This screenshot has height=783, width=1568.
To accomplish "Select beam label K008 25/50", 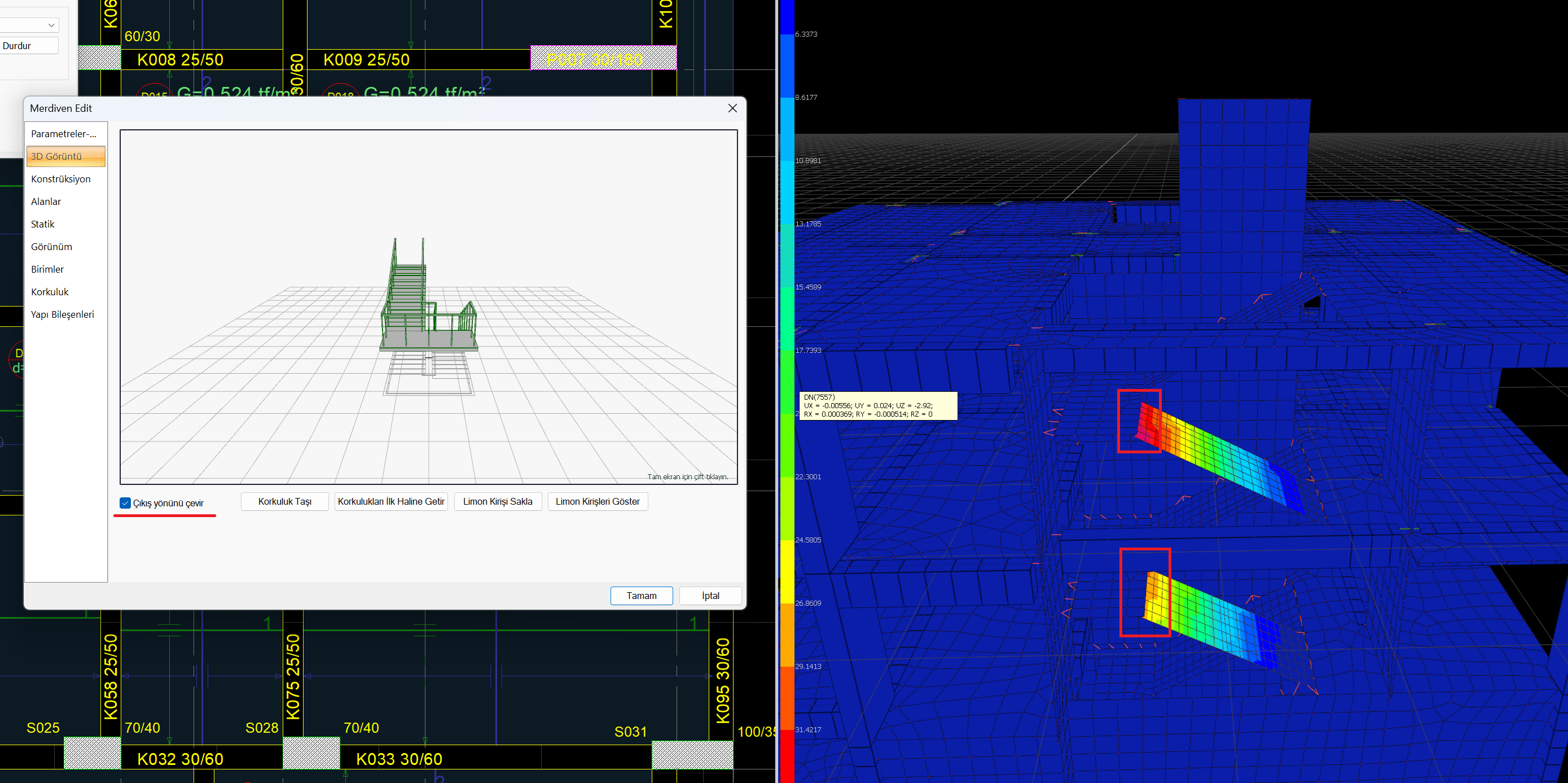I will pyautogui.click(x=180, y=60).
